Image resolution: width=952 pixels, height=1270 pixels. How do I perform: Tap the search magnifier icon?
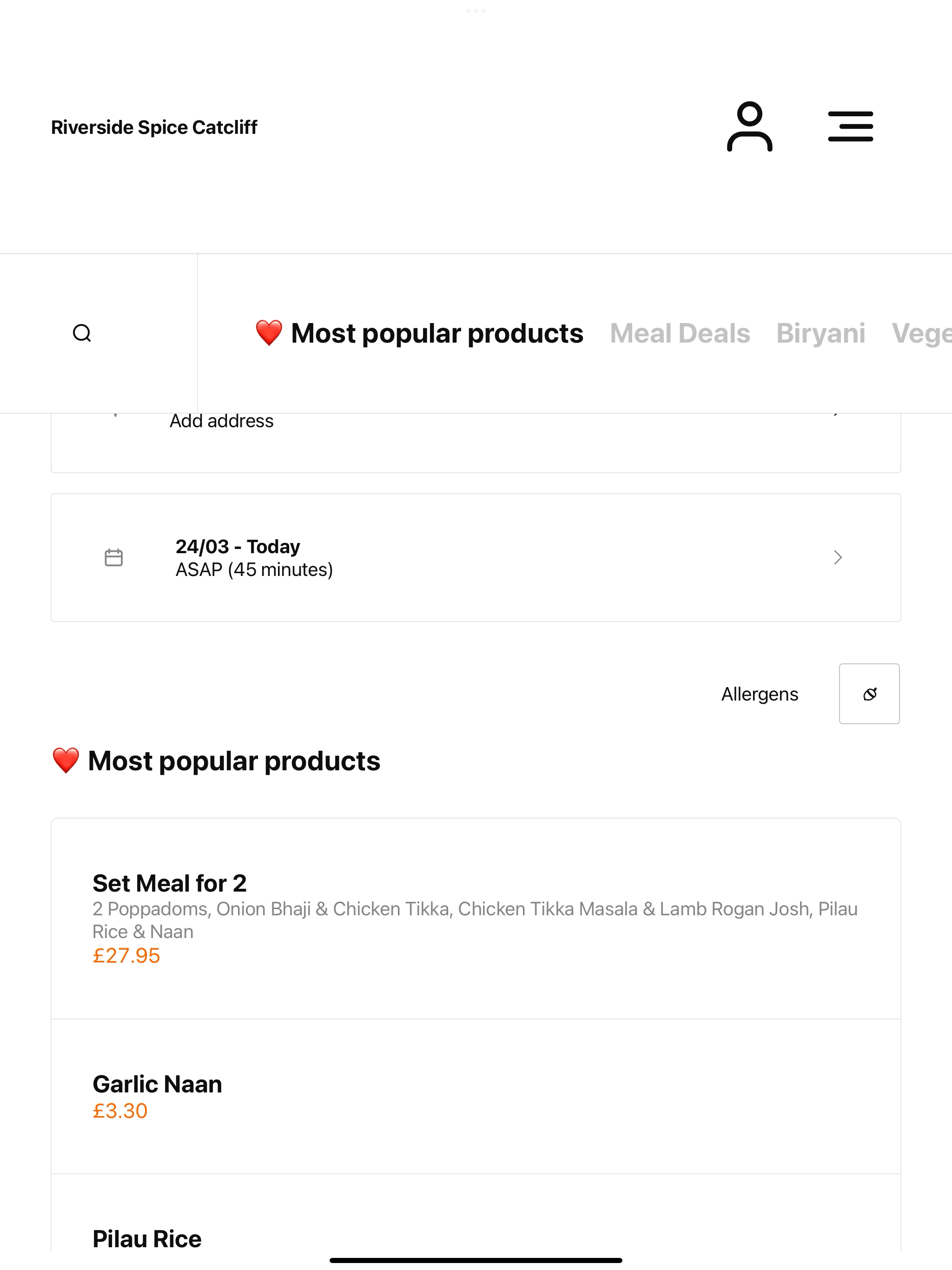[x=82, y=333]
